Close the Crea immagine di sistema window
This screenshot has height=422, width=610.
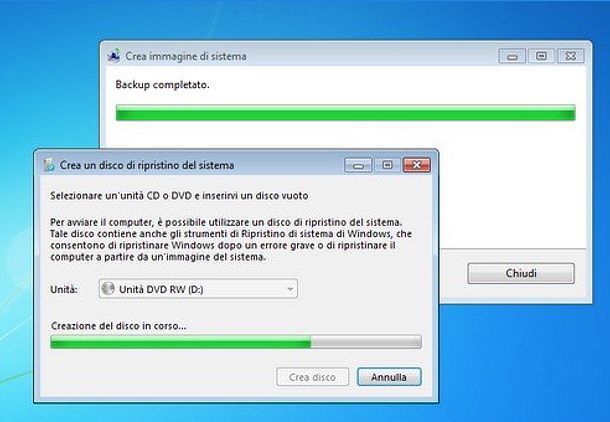(x=570, y=56)
